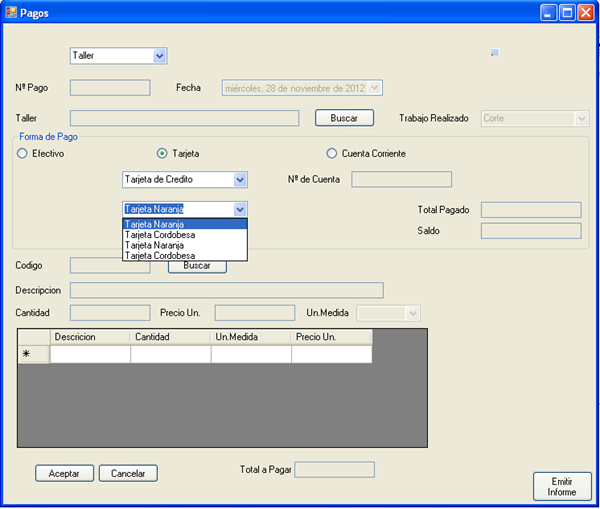The image size is (600, 509).
Task: Focus the Nº de Cuenta input field
Action: [401, 180]
